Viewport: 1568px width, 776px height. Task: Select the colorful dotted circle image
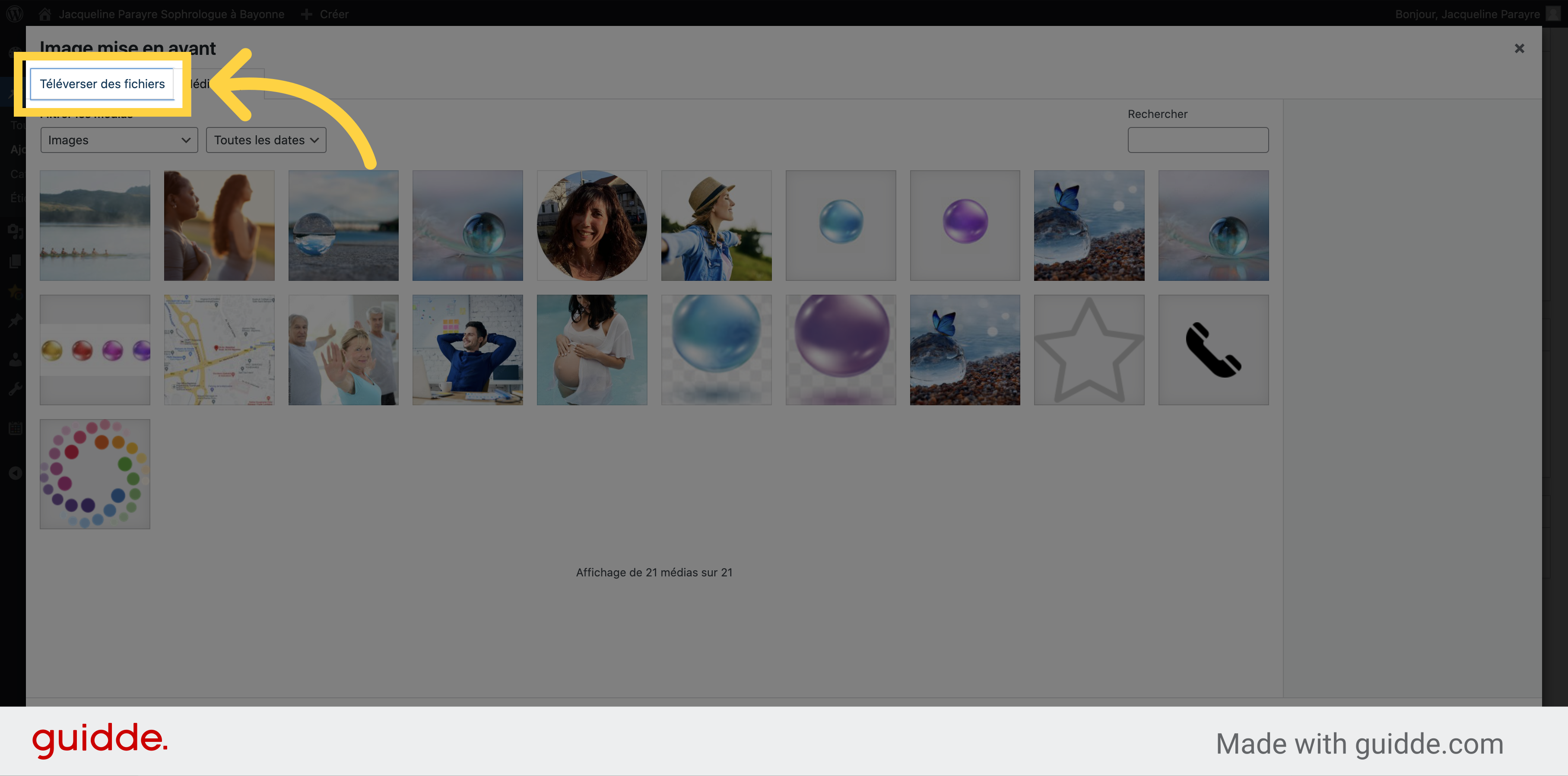coord(94,473)
